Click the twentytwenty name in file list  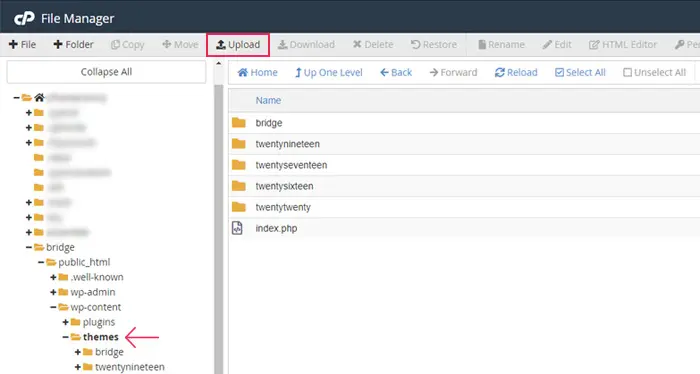pos(283,207)
